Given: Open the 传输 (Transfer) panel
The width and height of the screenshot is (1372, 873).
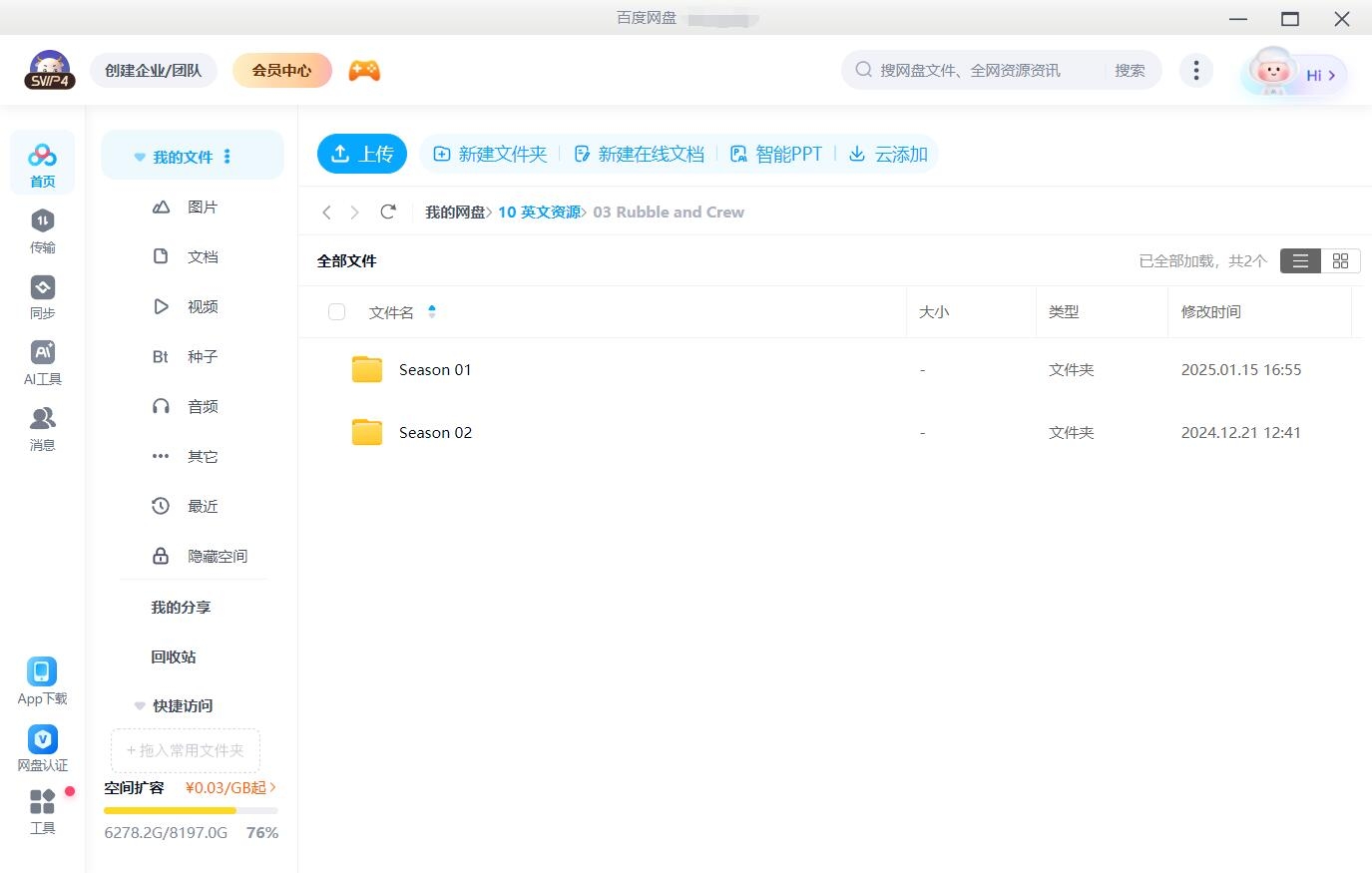Looking at the screenshot, I should pyautogui.click(x=42, y=231).
